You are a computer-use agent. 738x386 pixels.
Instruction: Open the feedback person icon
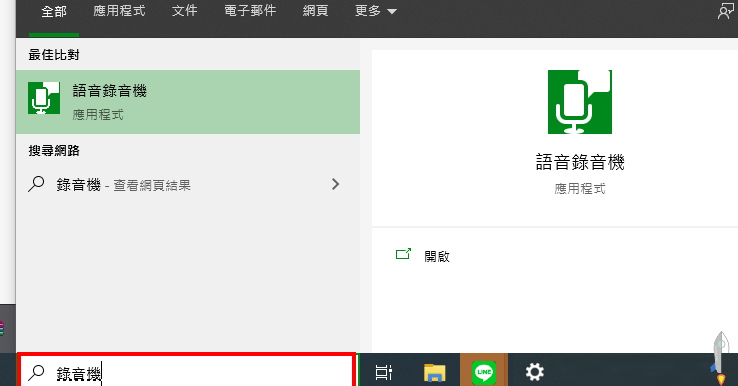(x=726, y=11)
